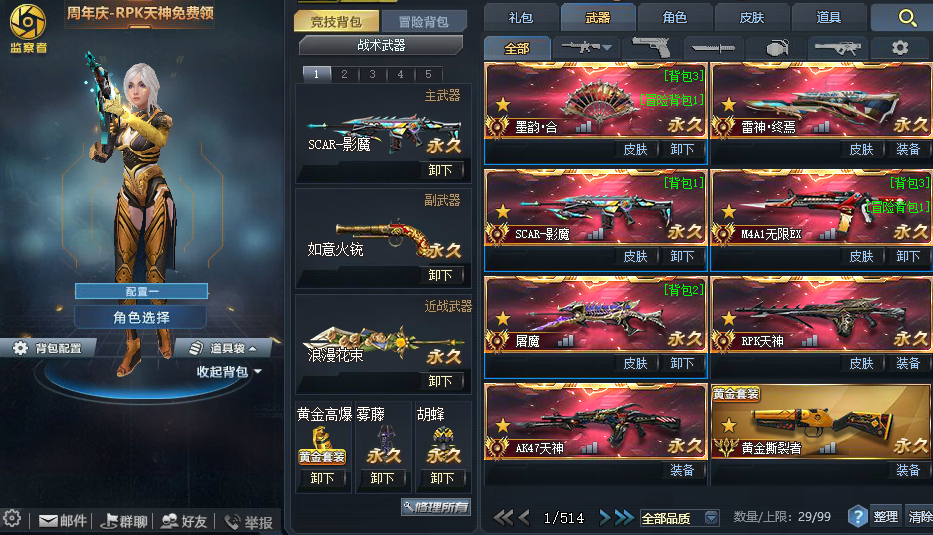Jump to last page double arrow
The image size is (933, 535).
(625, 517)
